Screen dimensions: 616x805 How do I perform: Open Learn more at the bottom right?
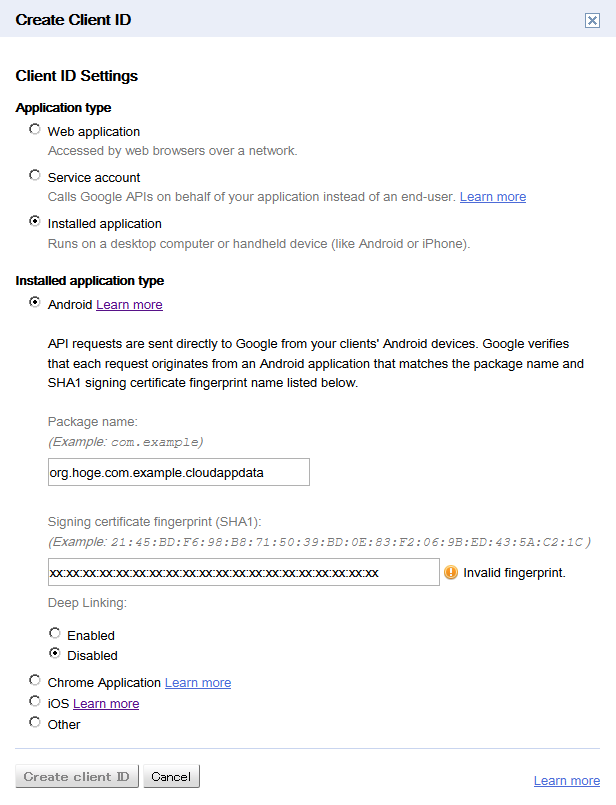tap(566, 780)
